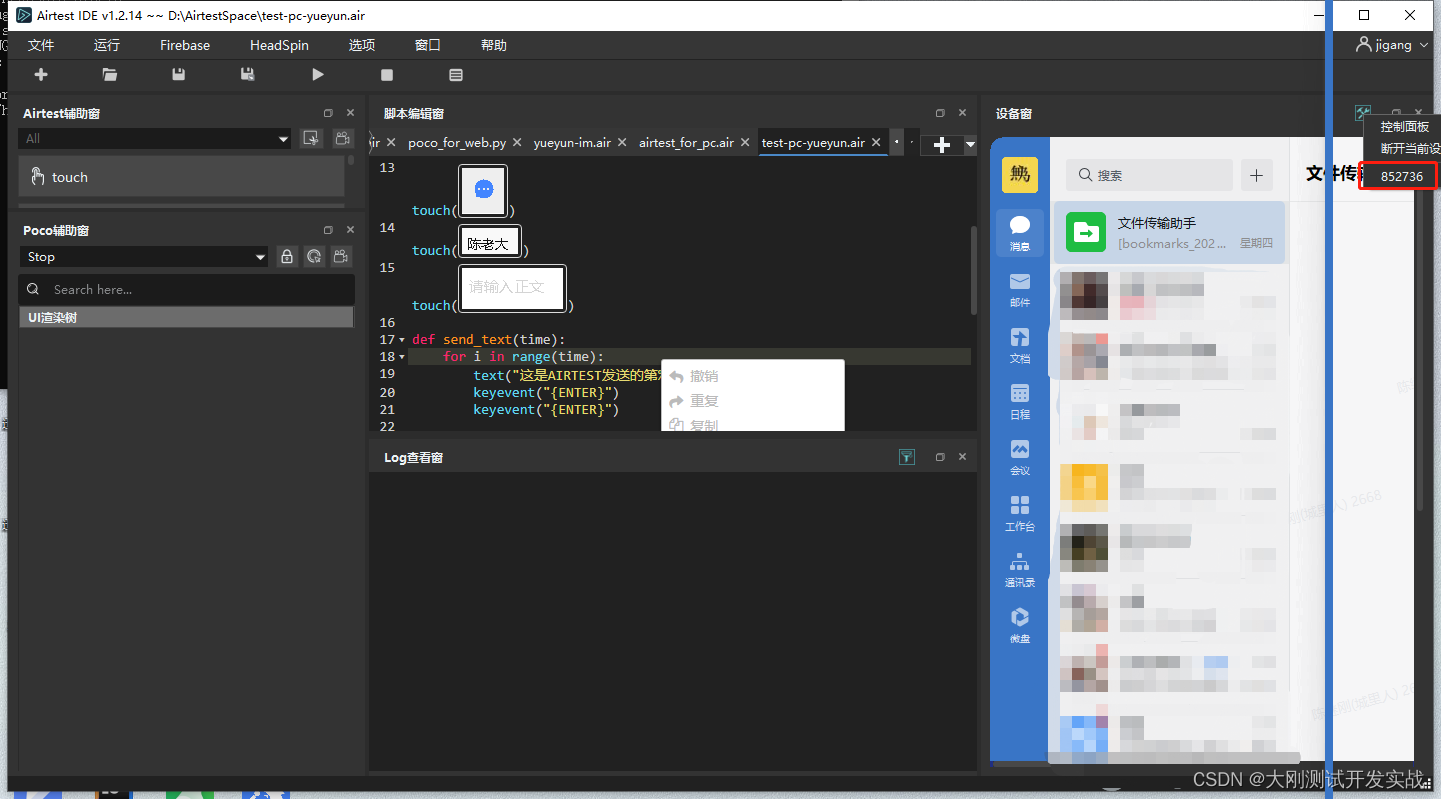Switch to the yueyun-im.air tab
Screen dimensions: 1441x799
pyautogui.click(x=572, y=143)
